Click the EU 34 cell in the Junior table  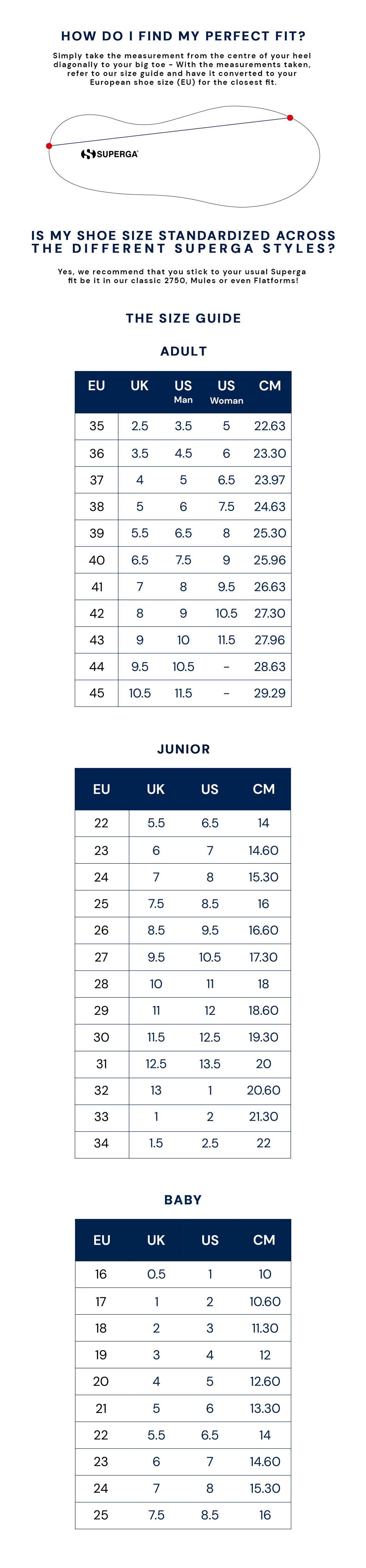pos(102,1143)
